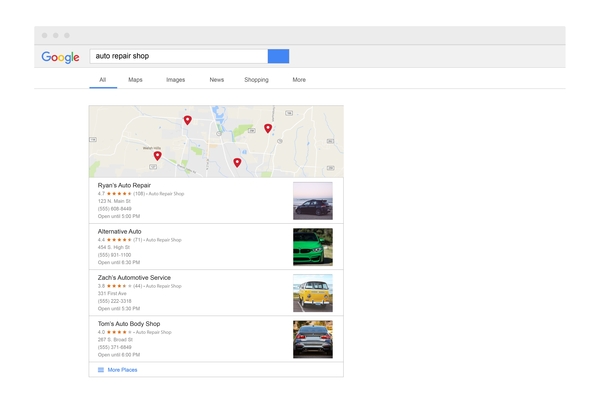Click the list icon beside More Places
The height and width of the screenshot is (413, 600).
(x=101, y=370)
